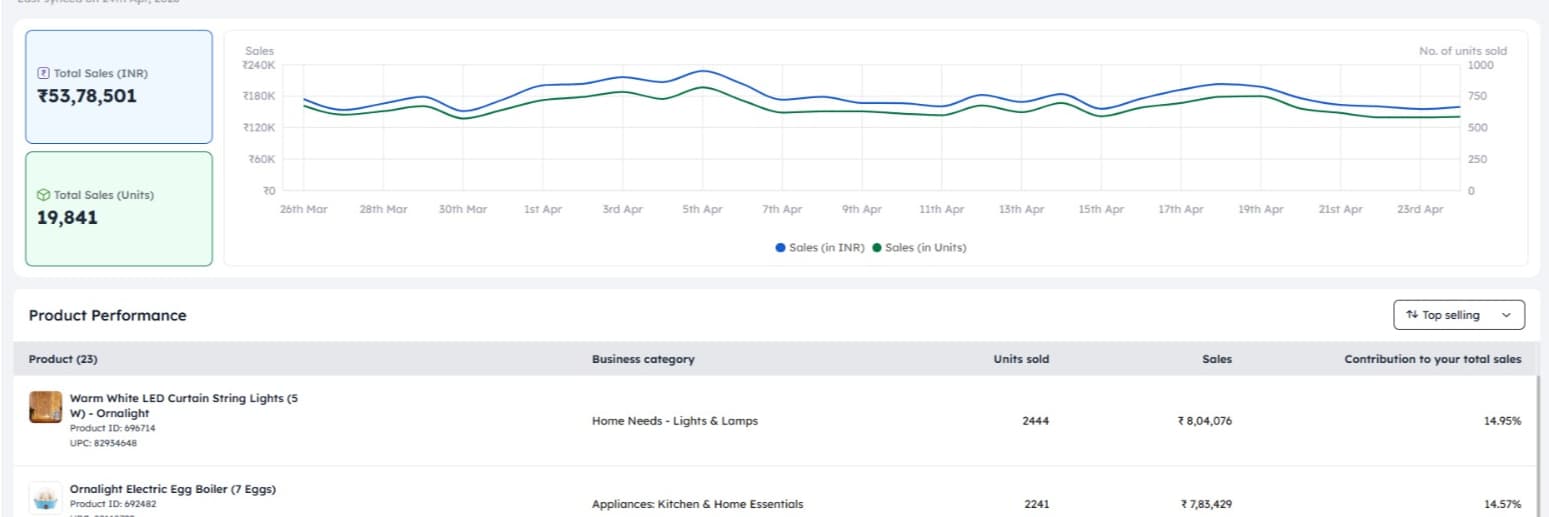
Task: Click the Sales column header in table
Action: (x=1217, y=359)
